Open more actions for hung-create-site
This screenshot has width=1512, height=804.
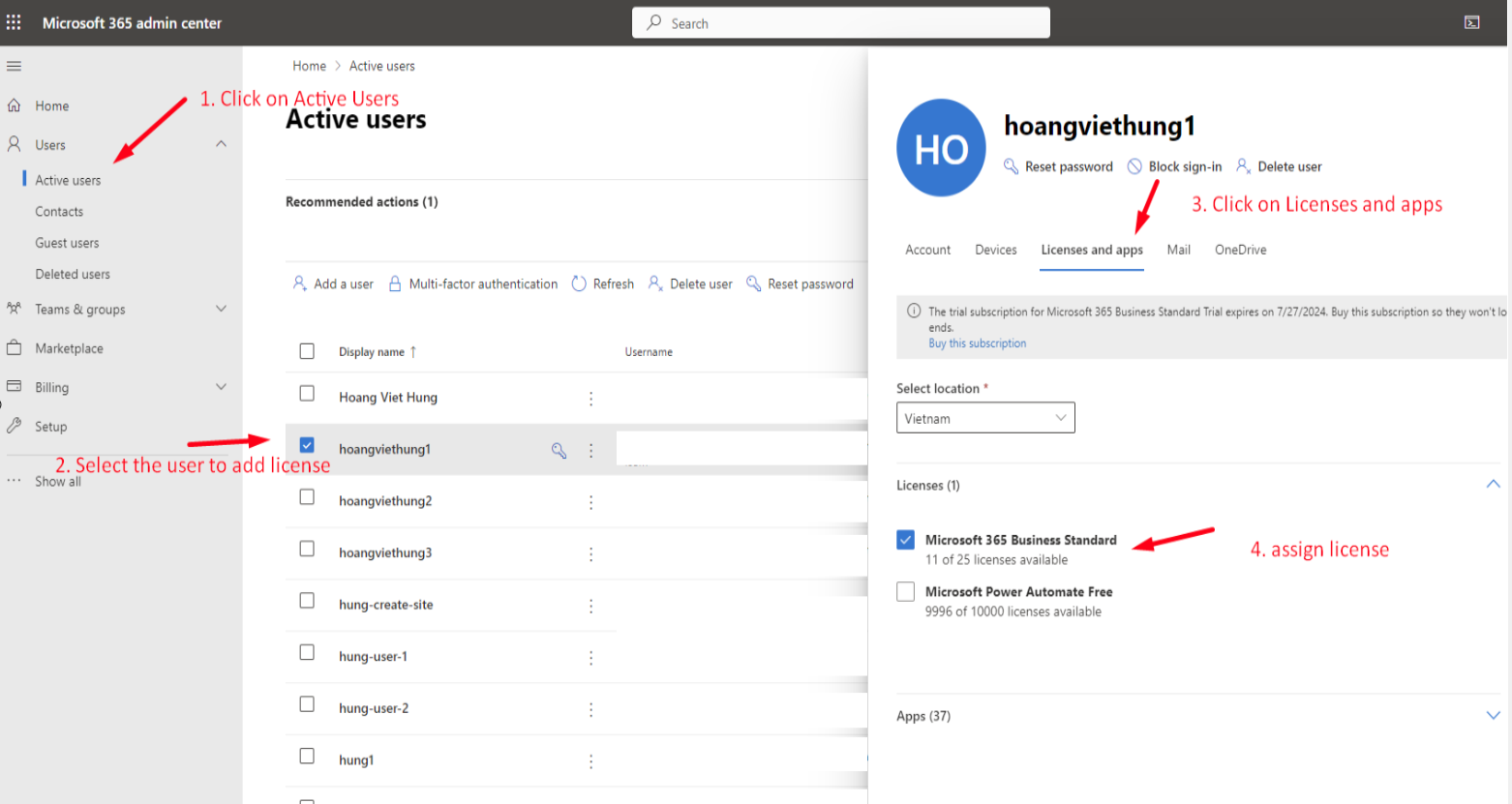(590, 606)
